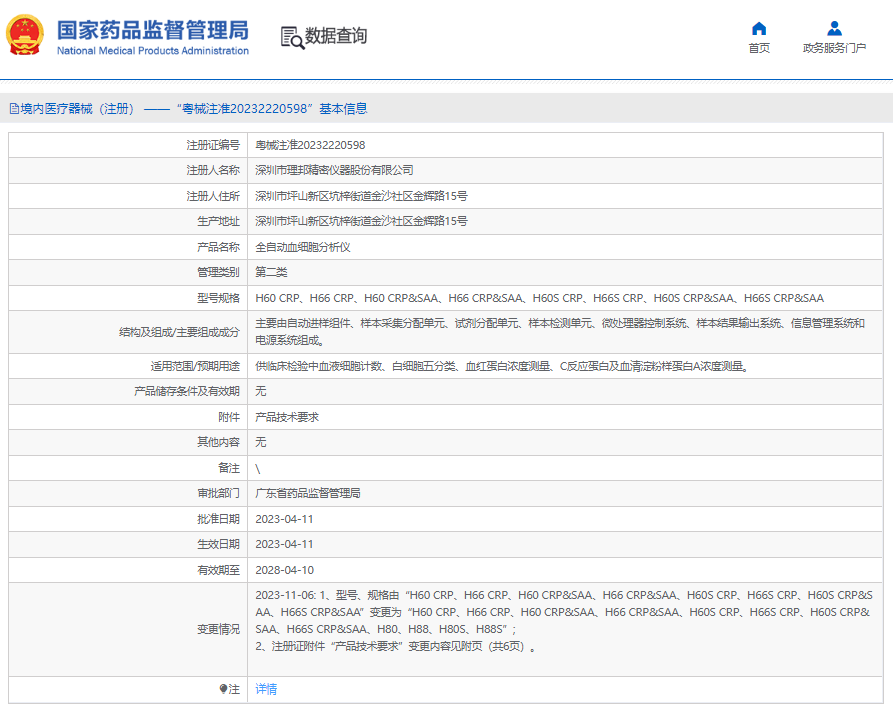Click the 产品名称 row label
Viewport: 893px width, 709px height.
click(219, 247)
